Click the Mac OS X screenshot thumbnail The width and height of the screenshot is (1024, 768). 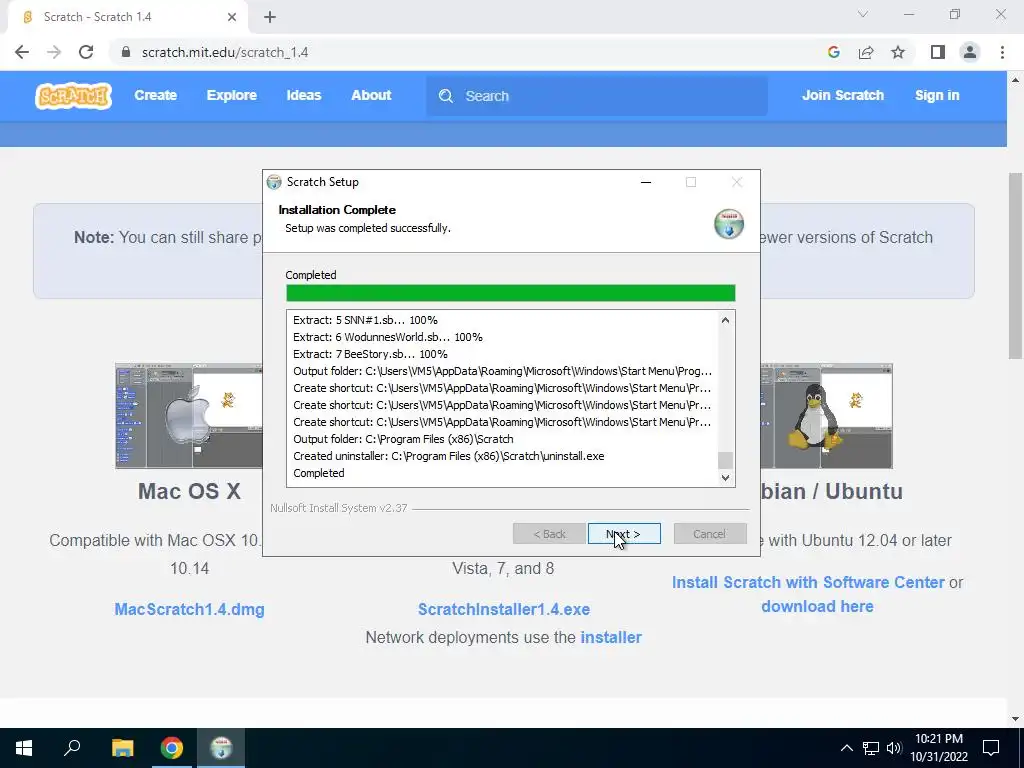click(189, 416)
